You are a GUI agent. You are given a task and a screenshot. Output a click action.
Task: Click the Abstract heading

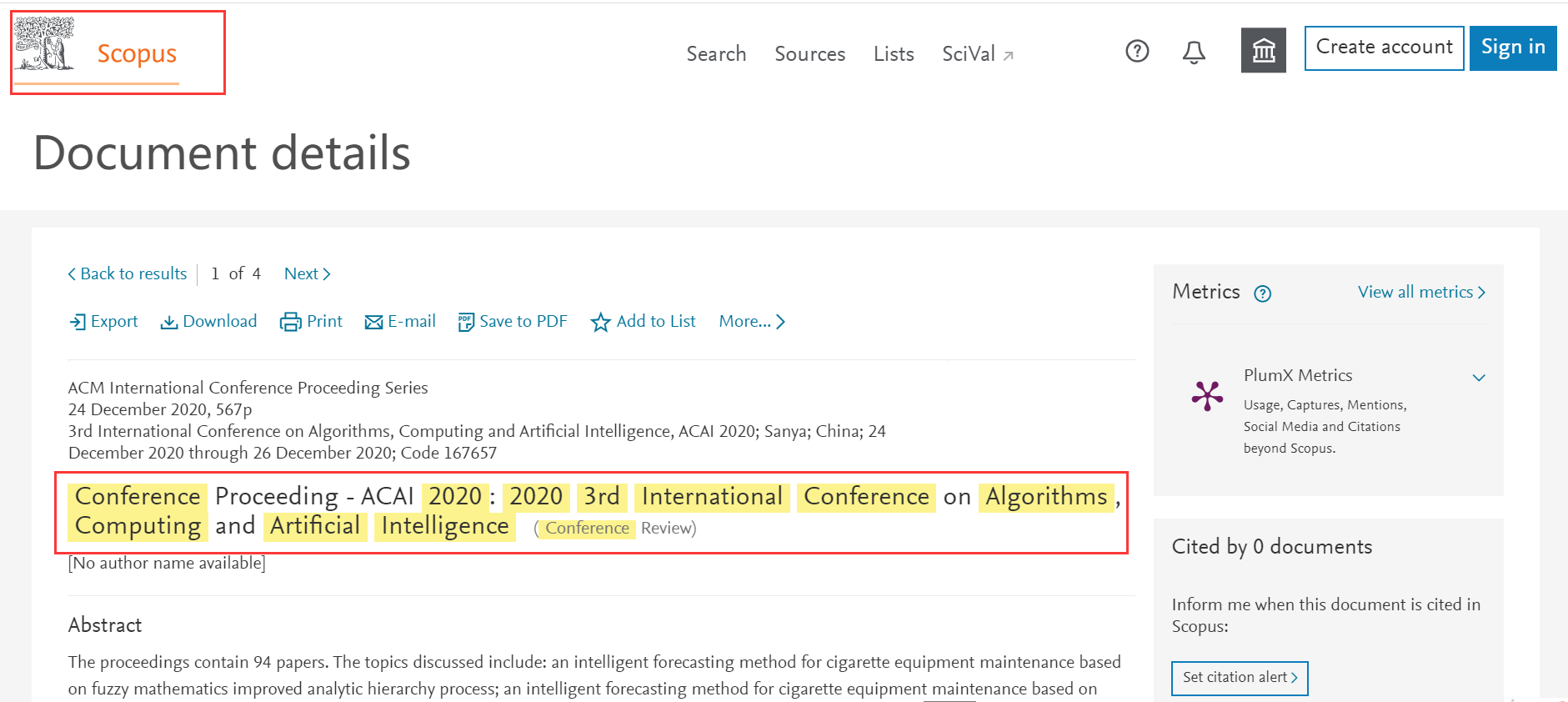click(x=105, y=625)
